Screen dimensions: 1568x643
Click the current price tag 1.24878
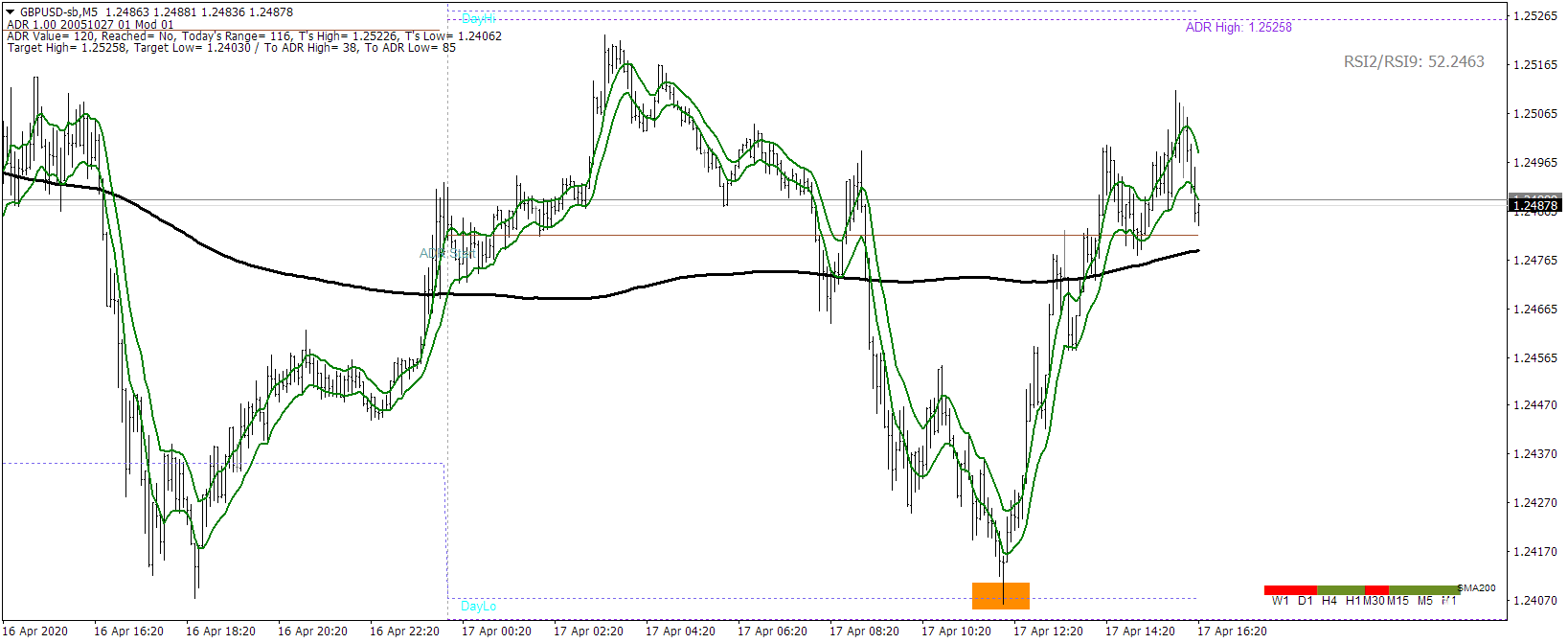[1534, 205]
